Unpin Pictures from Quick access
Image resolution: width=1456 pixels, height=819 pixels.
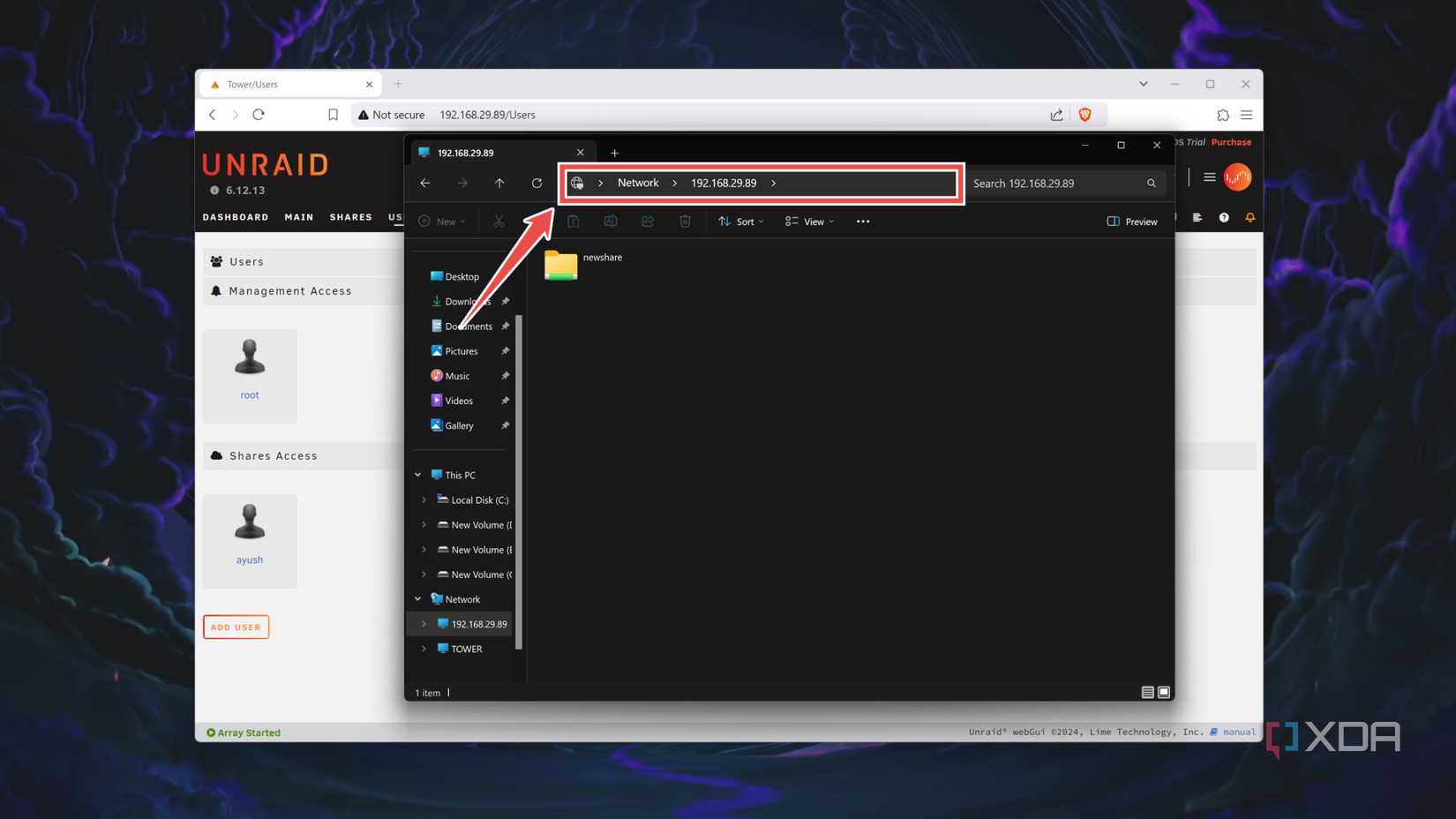tap(505, 350)
